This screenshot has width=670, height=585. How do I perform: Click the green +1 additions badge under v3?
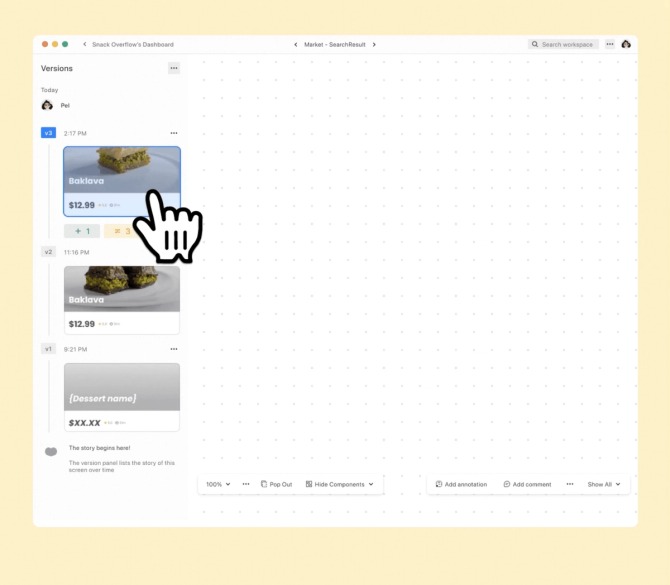click(x=82, y=231)
